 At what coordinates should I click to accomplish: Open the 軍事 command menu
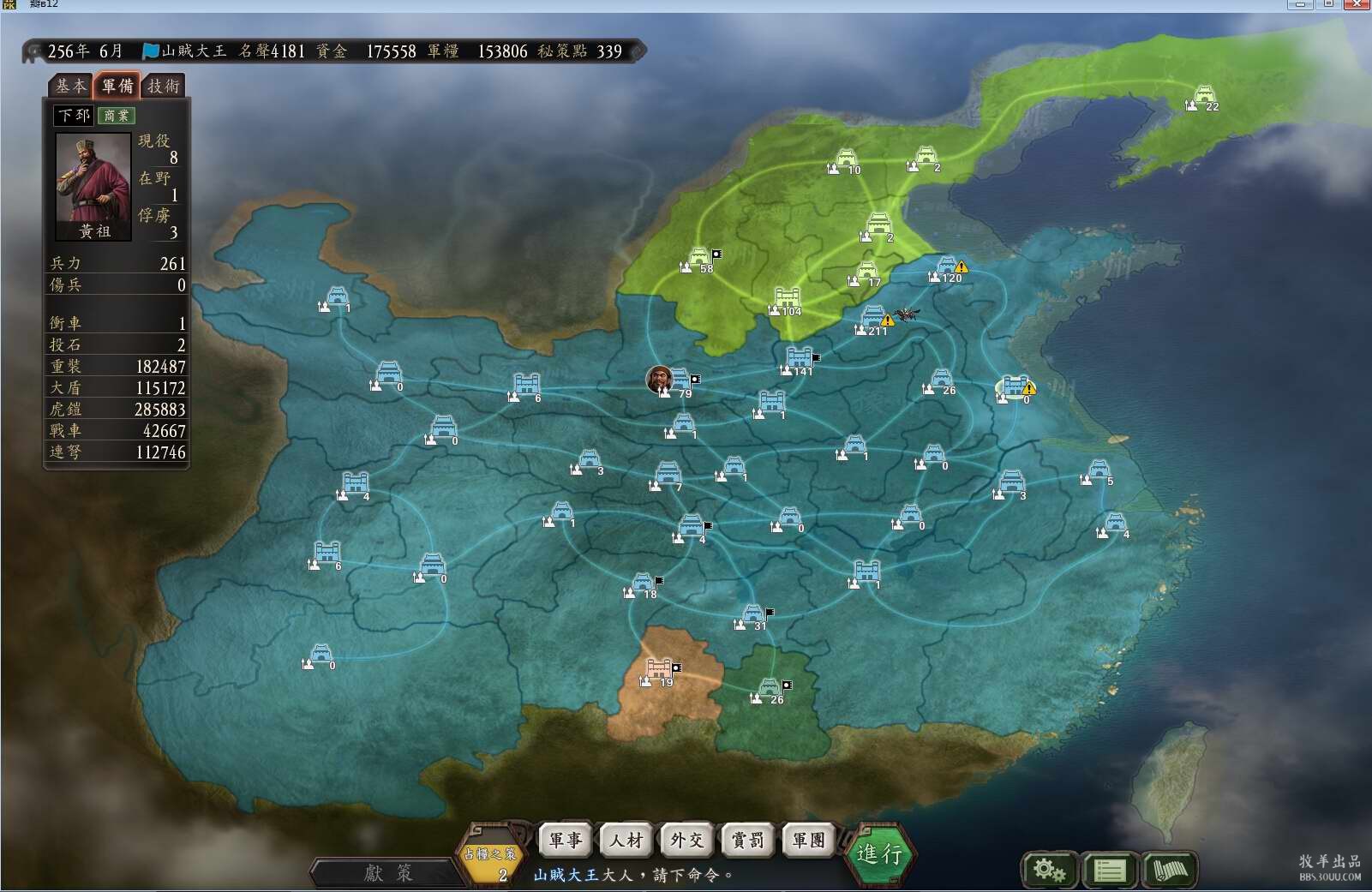[566, 841]
